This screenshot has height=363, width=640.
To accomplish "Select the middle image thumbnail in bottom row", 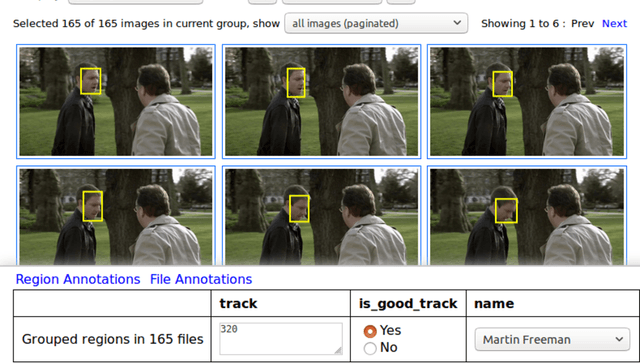I will pyautogui.click(x=322, y=216).
